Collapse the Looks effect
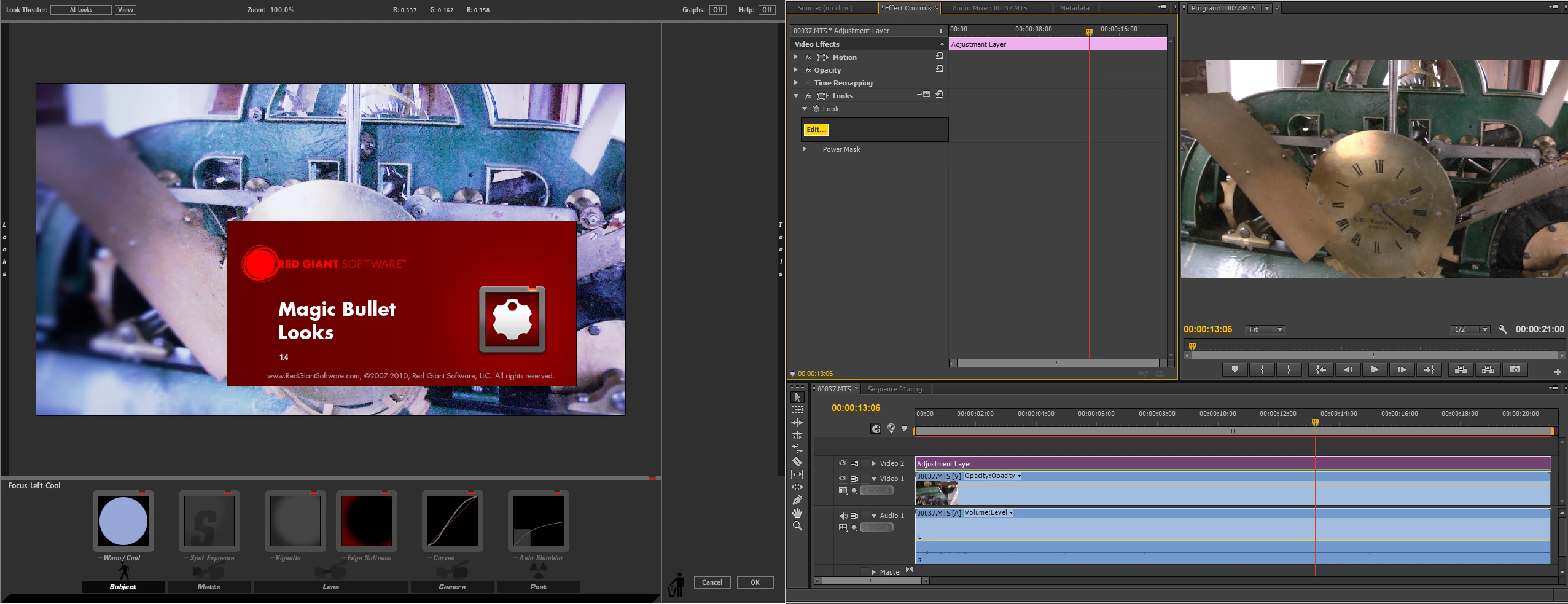The width and height of the screenshot is (1568, 604). pyautogui.click(x=796, y=95)
